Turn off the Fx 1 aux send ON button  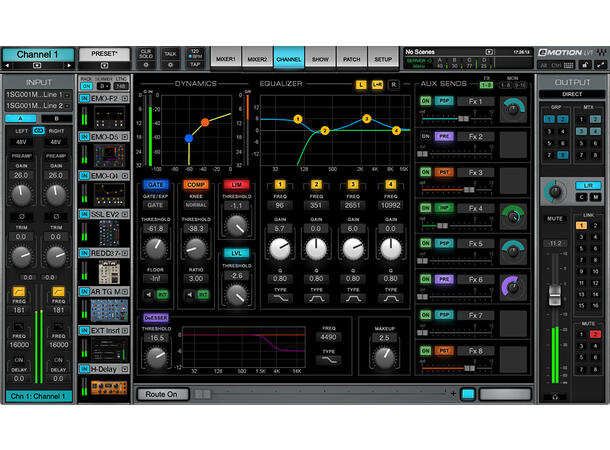point(425,101)
